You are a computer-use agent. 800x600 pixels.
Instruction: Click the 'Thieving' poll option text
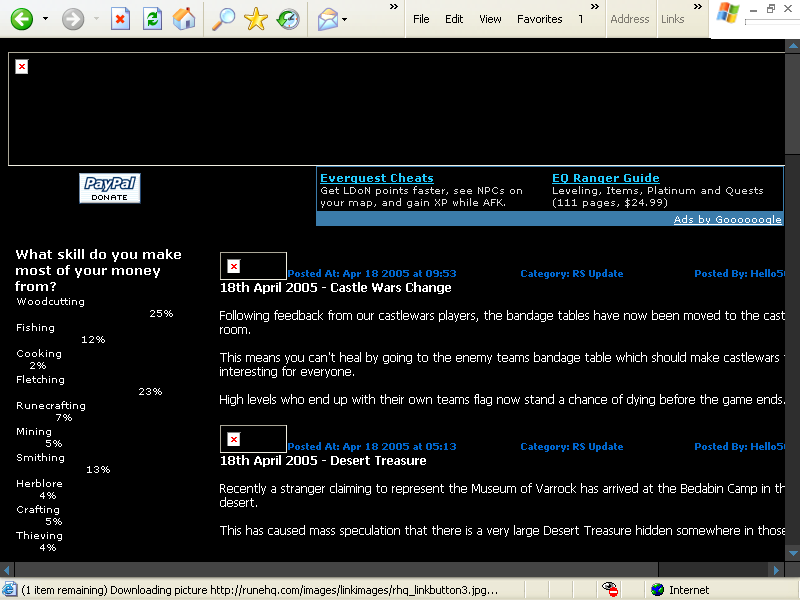click(39, 536)
